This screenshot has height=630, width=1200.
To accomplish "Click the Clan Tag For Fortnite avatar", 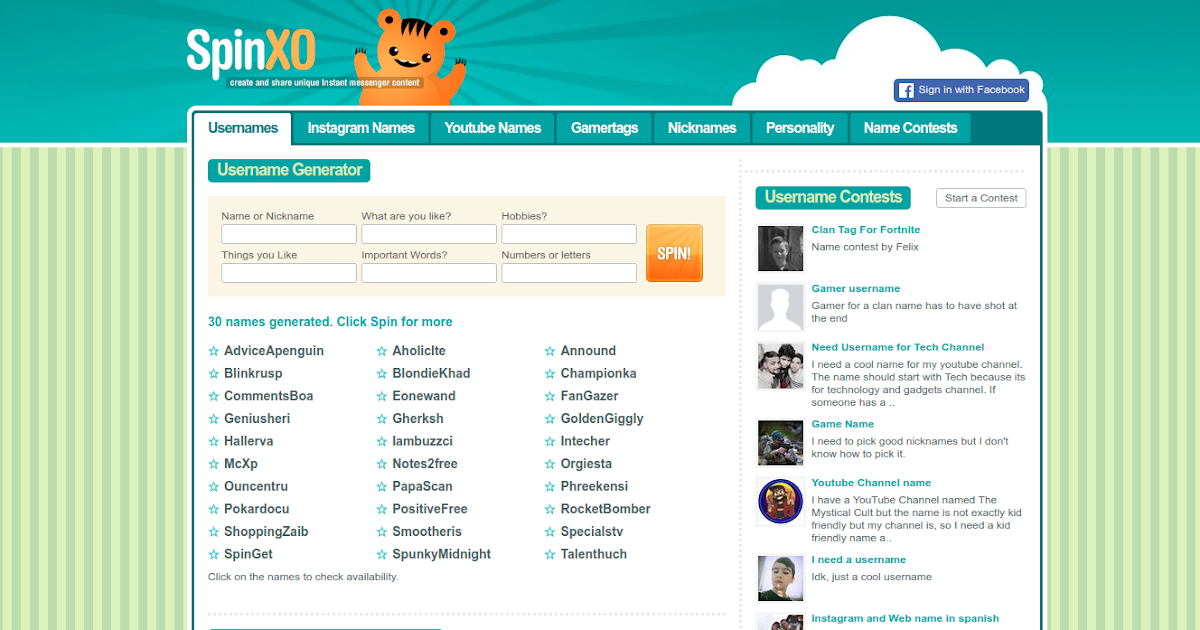I will coord(781,248).
